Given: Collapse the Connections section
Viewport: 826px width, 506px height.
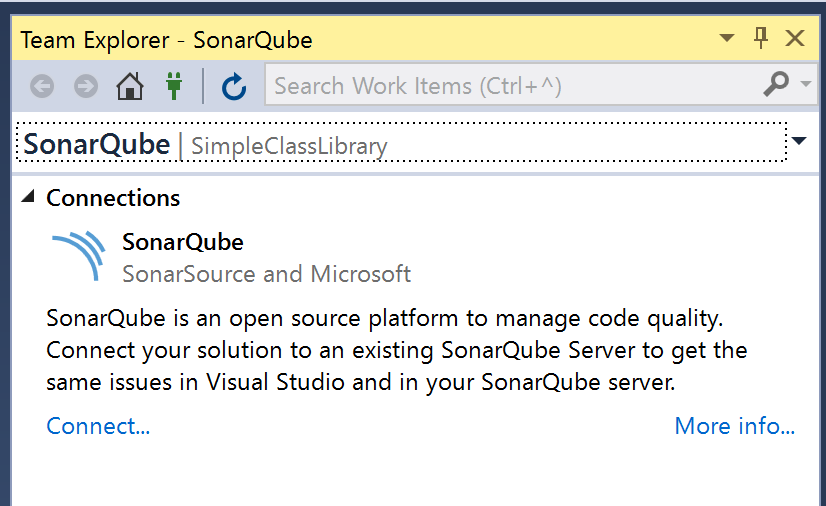Looking at the screenshot, I should tap(28, 197).
